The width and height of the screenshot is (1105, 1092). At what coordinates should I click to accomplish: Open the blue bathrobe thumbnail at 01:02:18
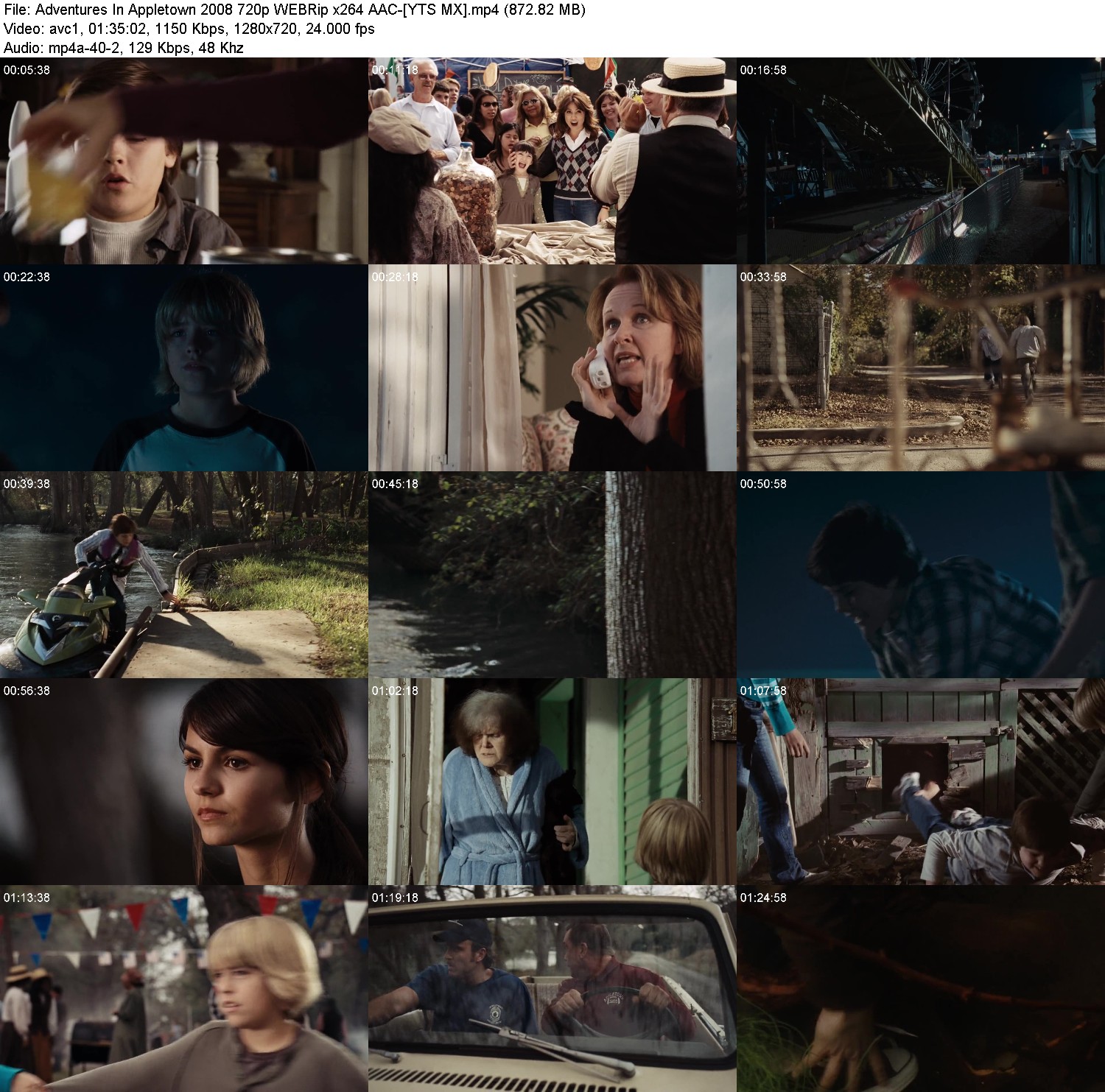click(552, 781)
